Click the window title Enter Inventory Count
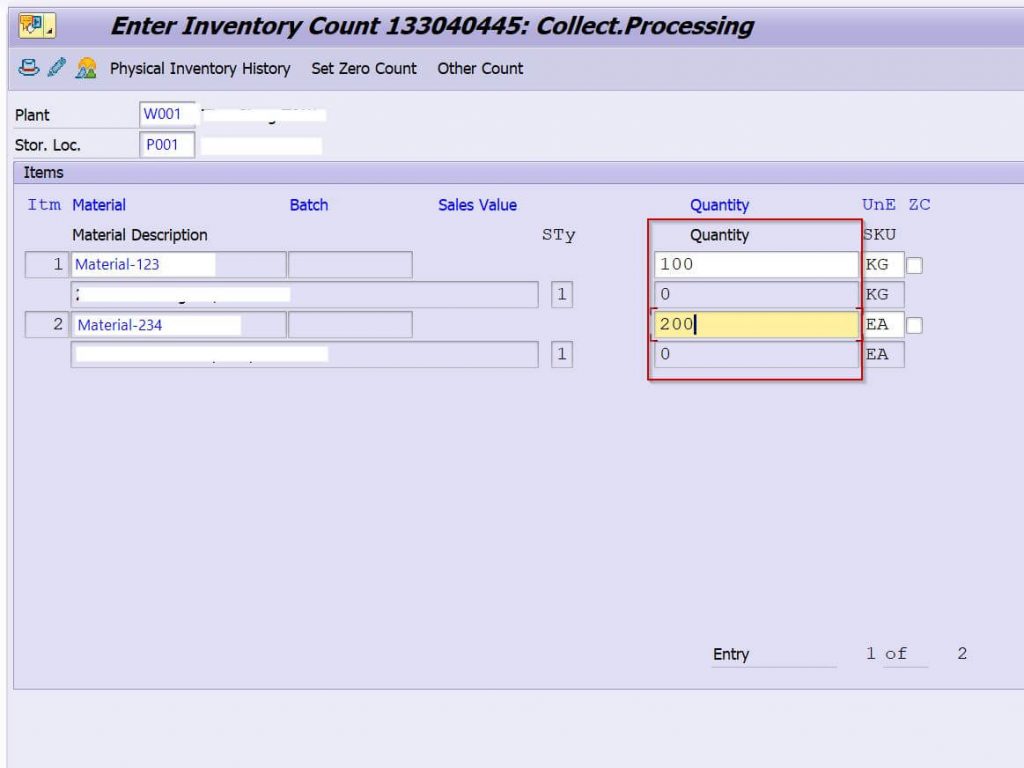Viewport: 1024px width, 768px height. (432, 26)
